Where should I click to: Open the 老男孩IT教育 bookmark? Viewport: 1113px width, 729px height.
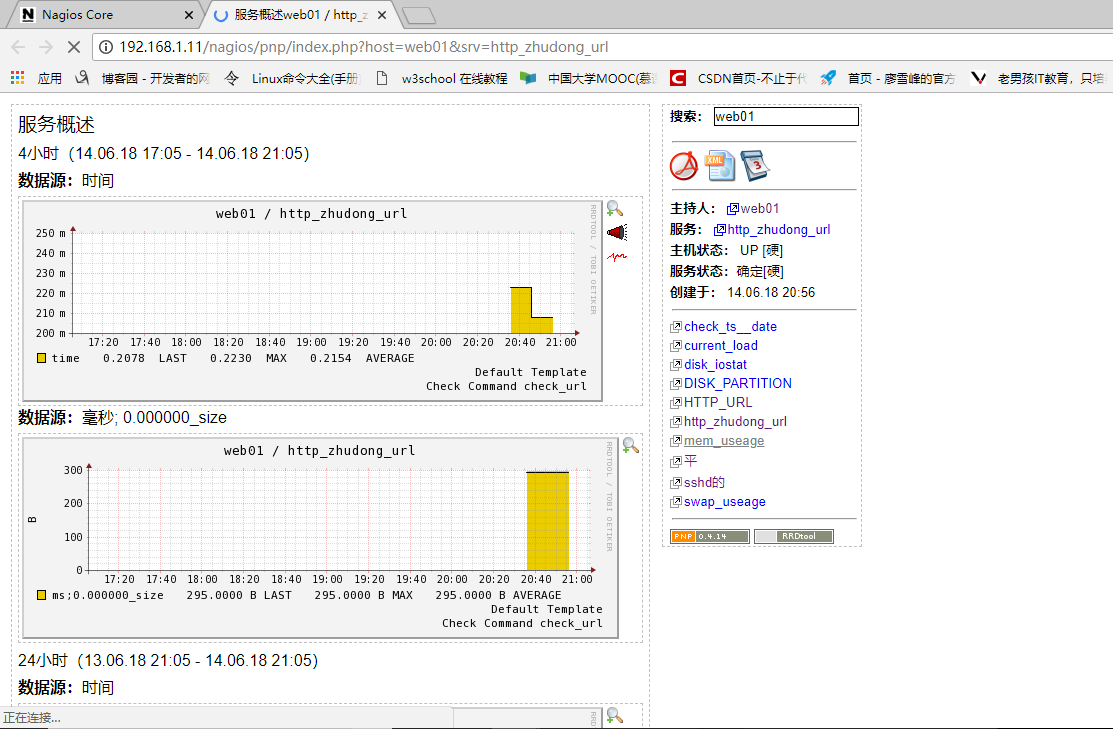point(1038,78)
